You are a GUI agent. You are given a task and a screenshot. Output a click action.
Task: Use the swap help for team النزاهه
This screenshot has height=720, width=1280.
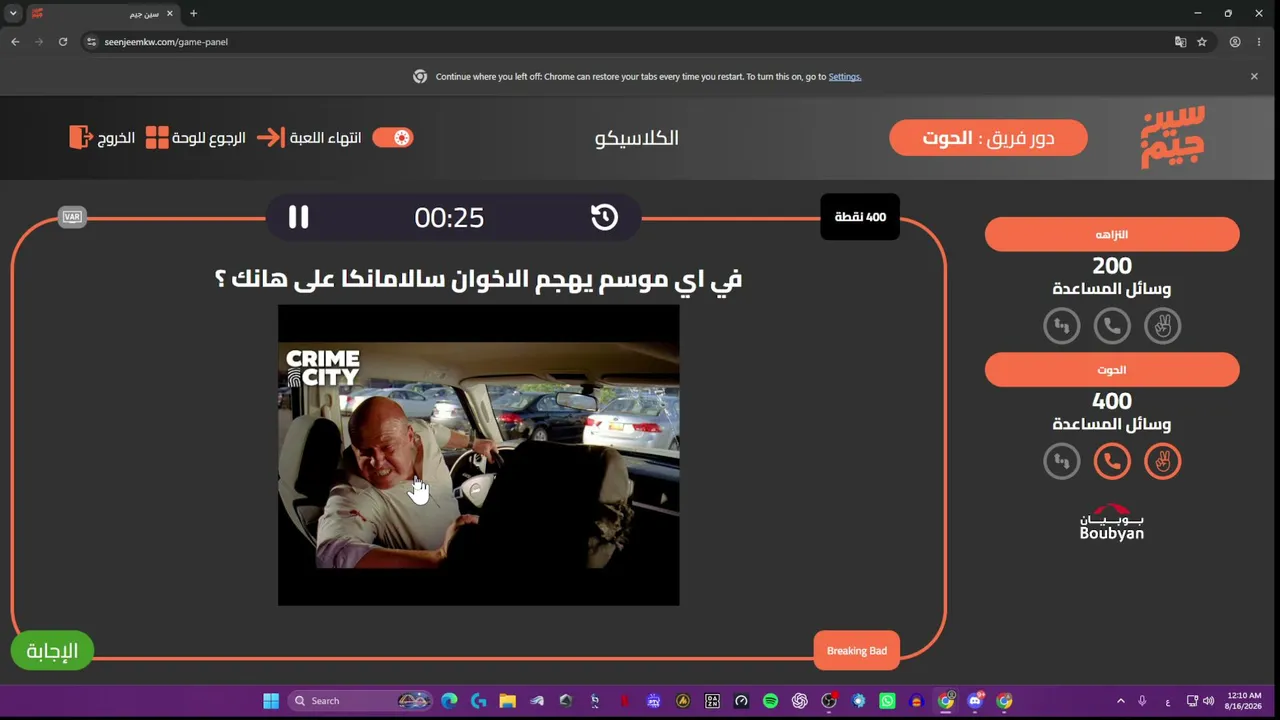pyautogui.click(x=1062, y=326)
